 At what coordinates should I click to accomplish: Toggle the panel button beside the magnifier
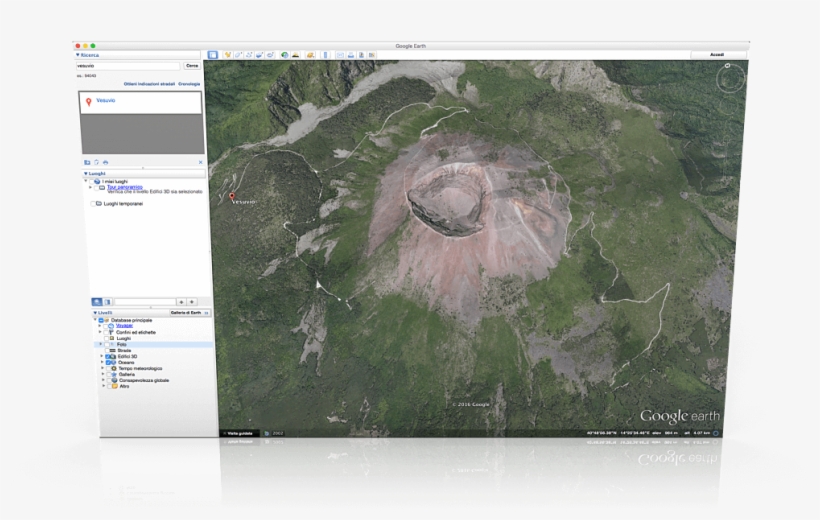(x=108, y=302)
